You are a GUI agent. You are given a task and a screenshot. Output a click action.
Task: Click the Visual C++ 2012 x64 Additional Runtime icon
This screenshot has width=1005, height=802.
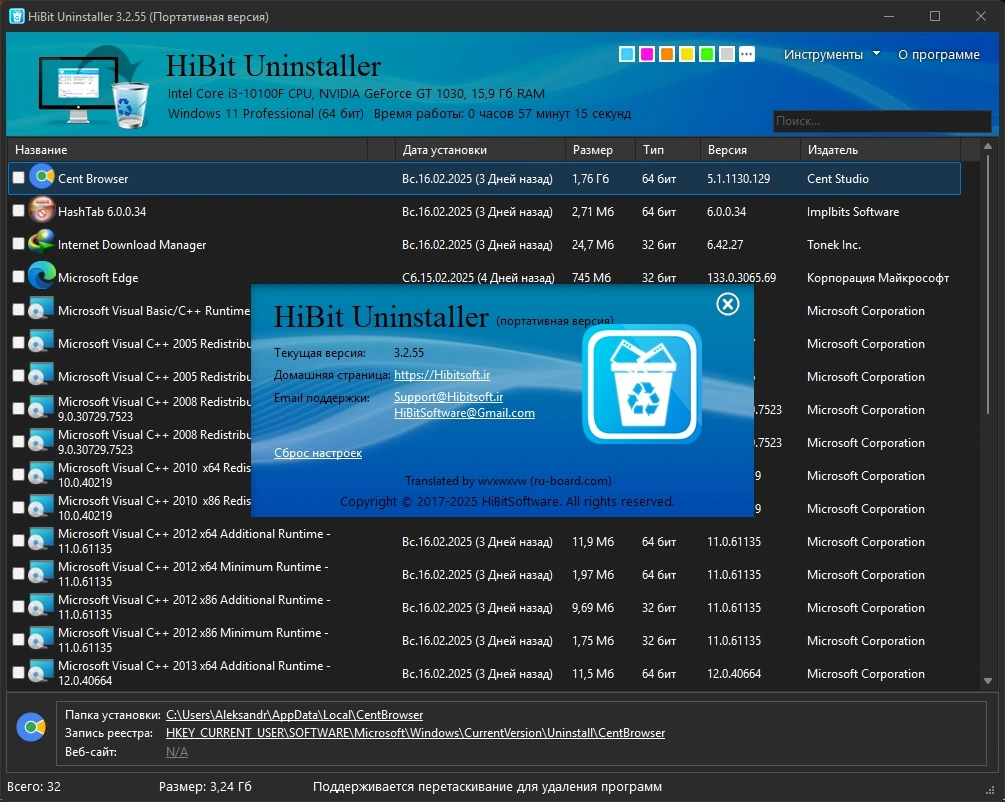(x=42, y=540)
